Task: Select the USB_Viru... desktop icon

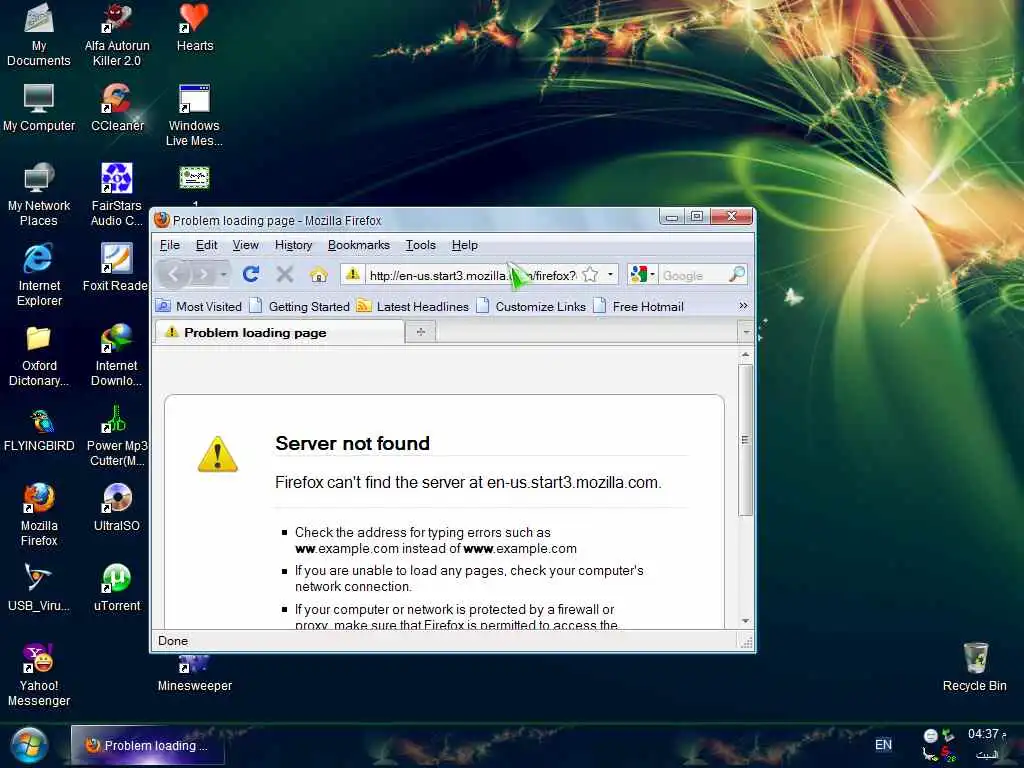Action: pos(39,587)
